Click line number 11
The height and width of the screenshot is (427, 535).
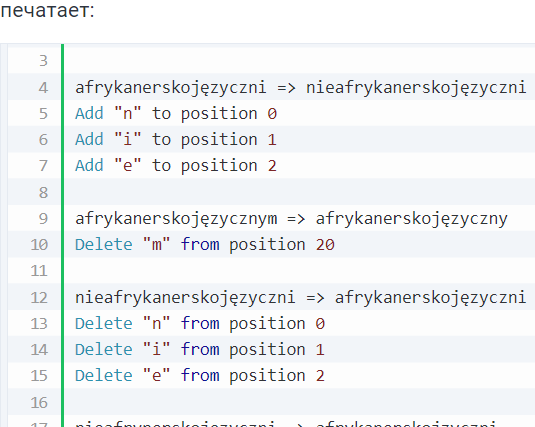click(39, 271)
